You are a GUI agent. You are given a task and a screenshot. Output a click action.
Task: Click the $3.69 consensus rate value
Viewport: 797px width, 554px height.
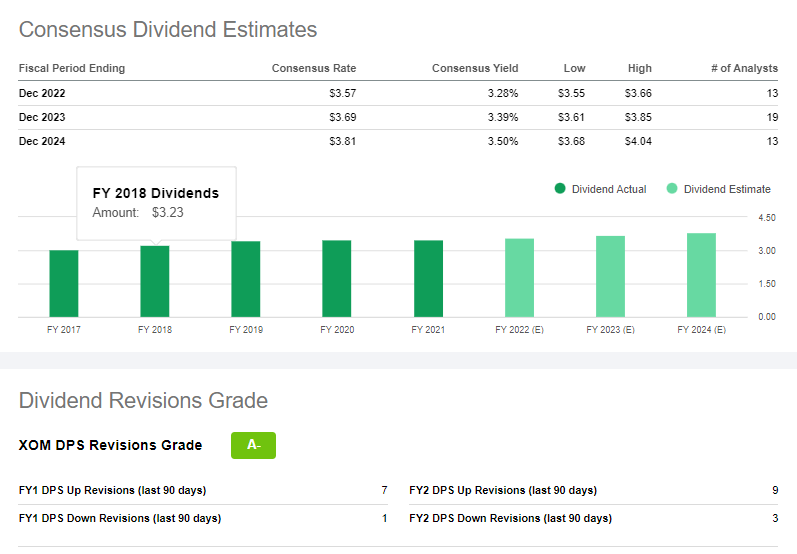(343, 117)
